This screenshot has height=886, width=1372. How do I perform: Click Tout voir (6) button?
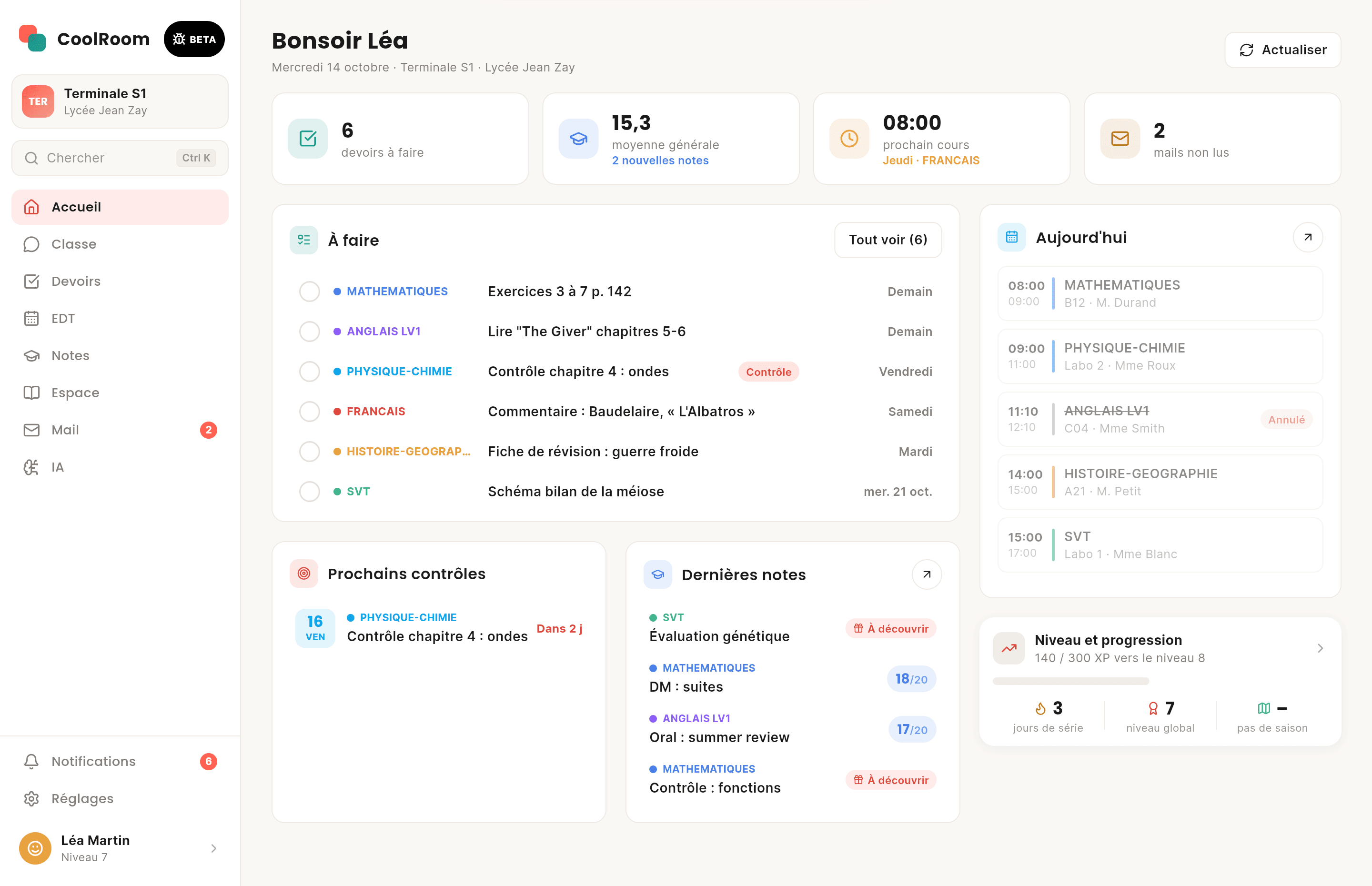tap(888, 240)
